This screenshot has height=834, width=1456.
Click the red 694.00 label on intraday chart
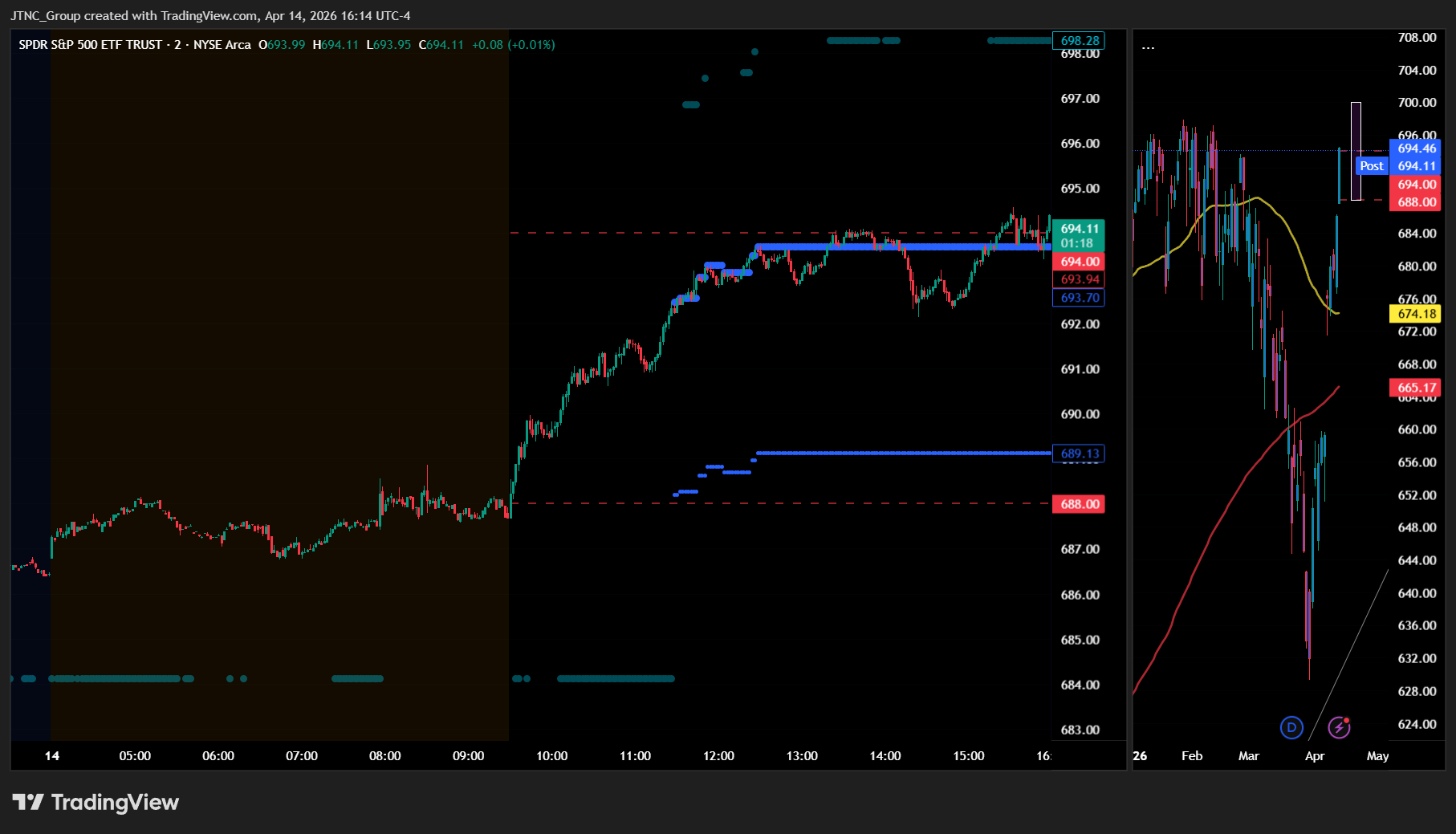[1079, 262]
